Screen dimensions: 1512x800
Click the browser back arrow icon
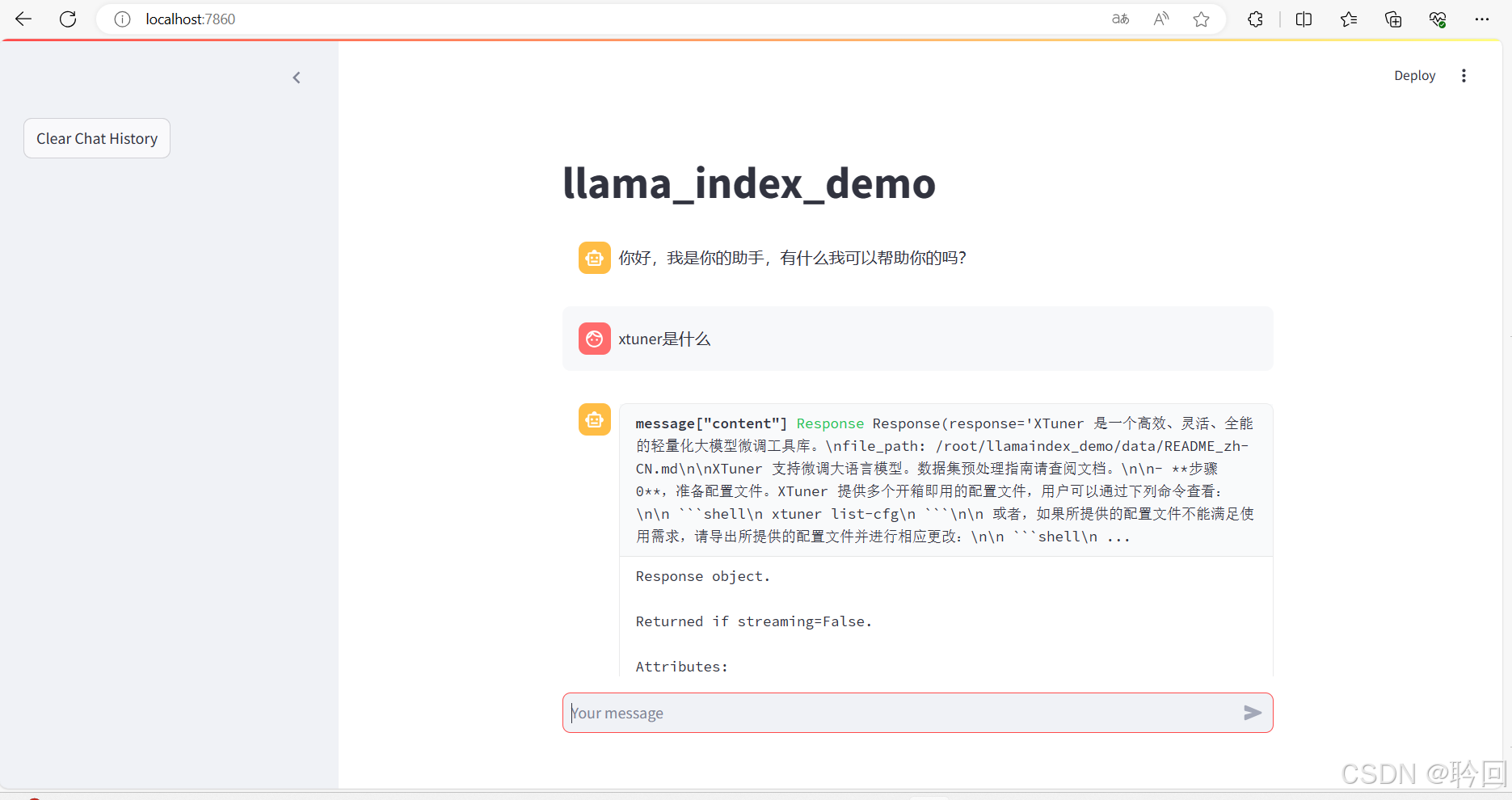coord(23,19)
